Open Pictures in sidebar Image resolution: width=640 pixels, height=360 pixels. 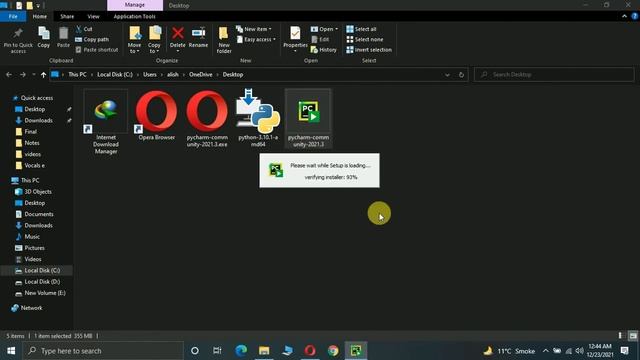tap(34, 248)
